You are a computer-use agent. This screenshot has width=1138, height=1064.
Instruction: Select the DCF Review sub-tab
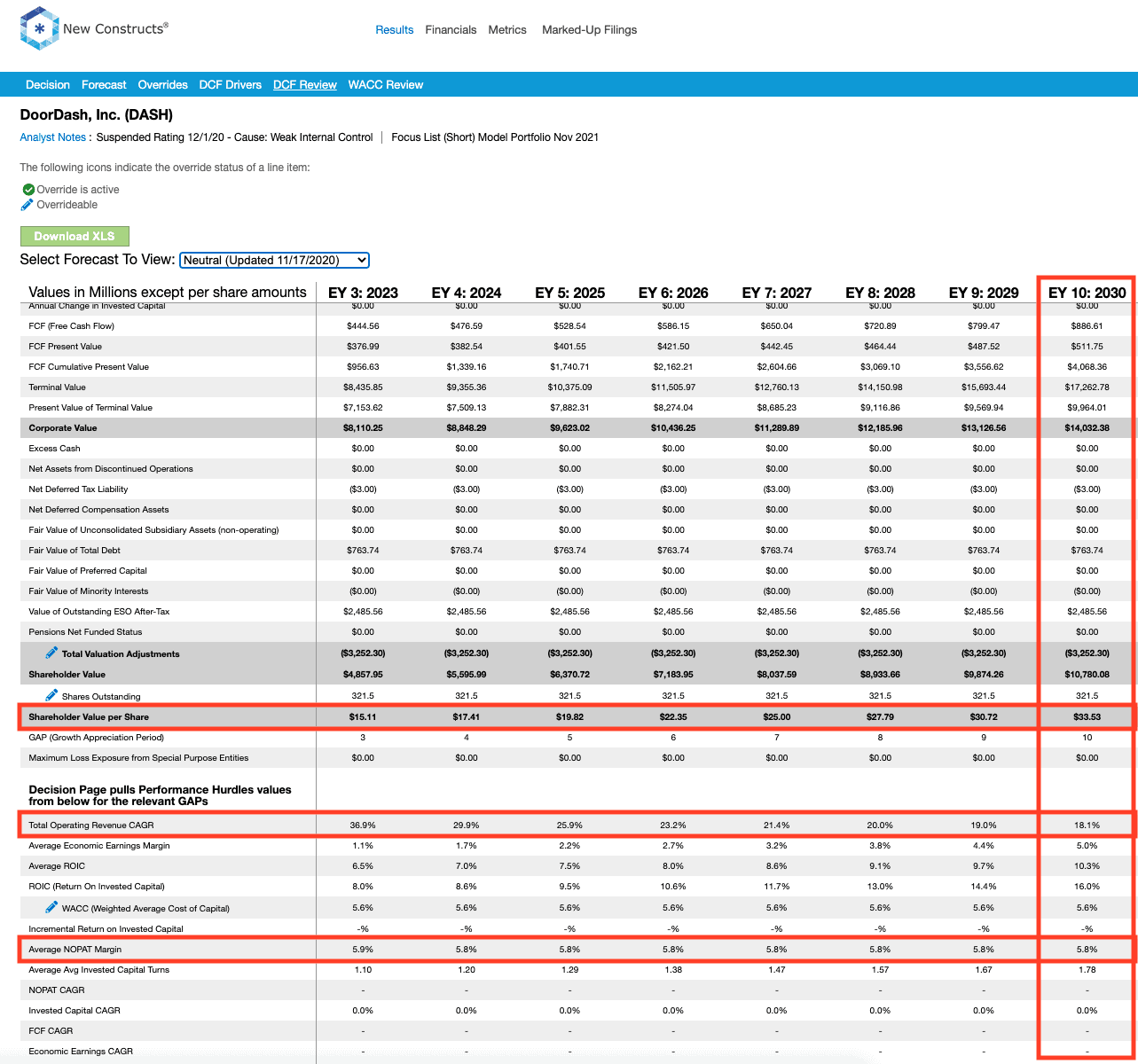coord(305,85)
